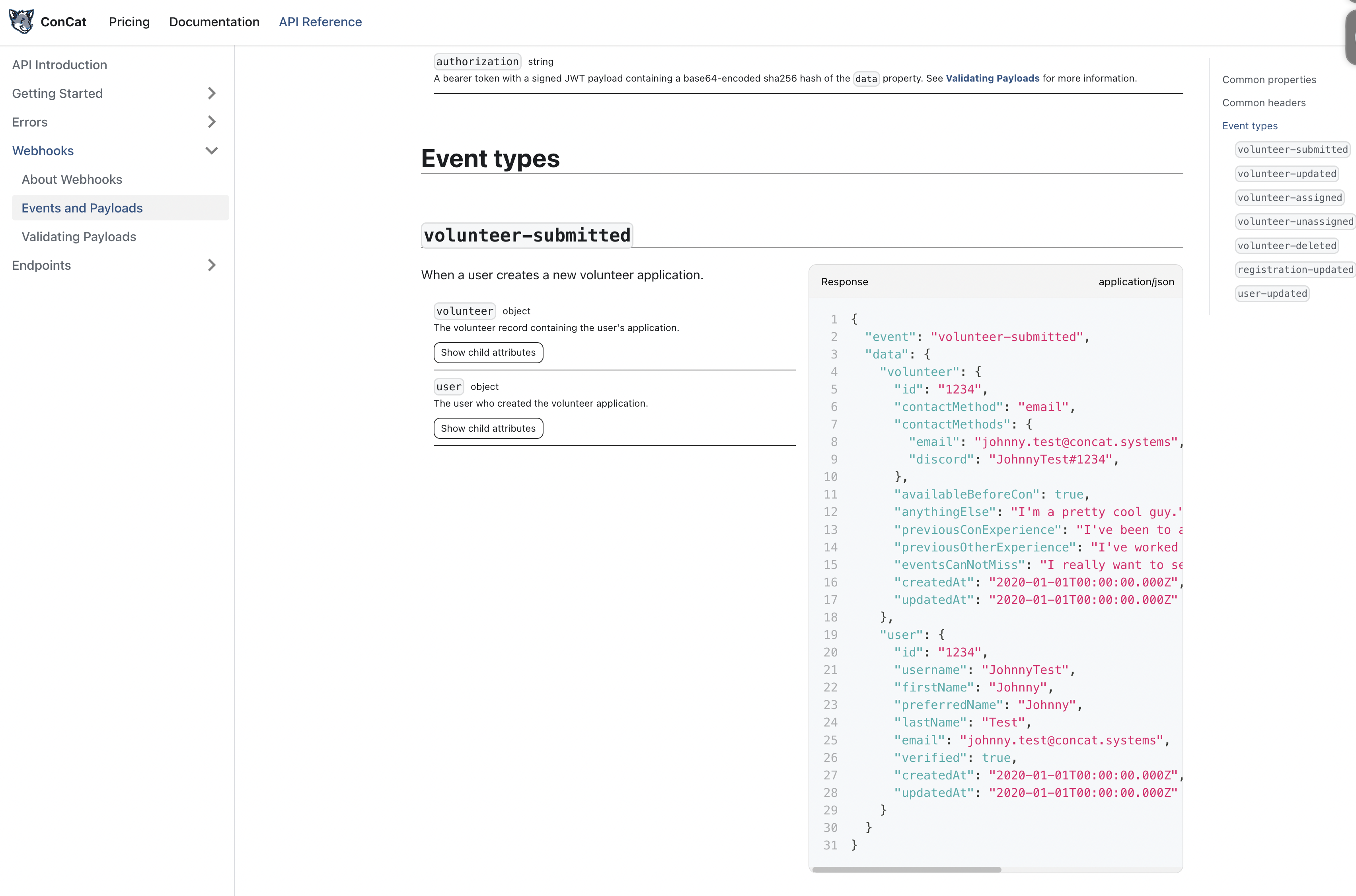Screen dimensions: 1356x896
Task: Follow the Validating Payloads inline link
Action: pyautogui.click(x=992, y=78)
